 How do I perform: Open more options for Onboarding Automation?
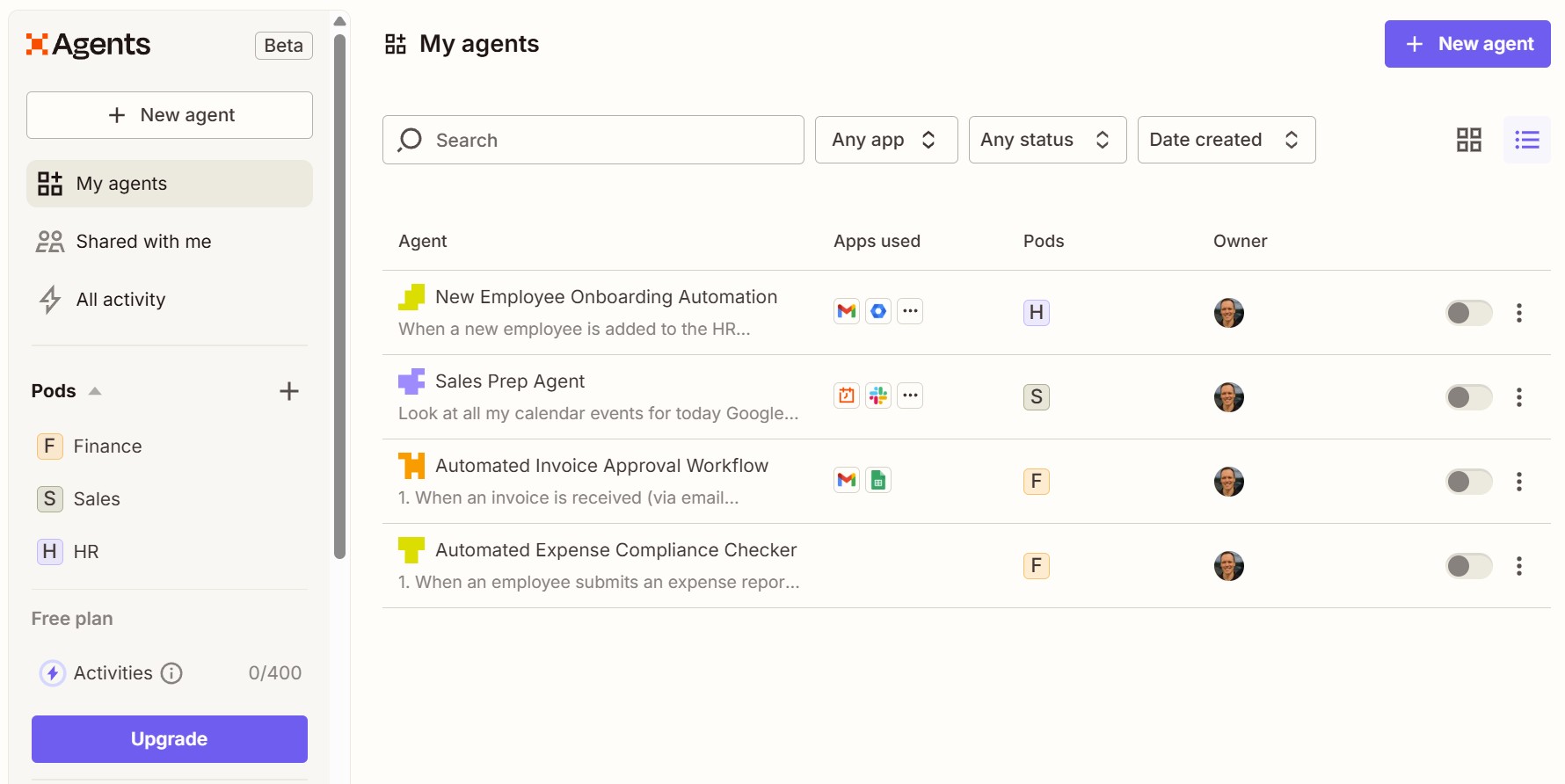(1519, 313)
